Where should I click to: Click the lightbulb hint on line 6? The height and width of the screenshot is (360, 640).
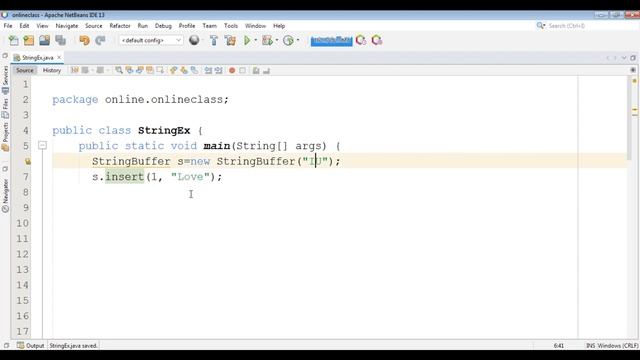(27, 161)
